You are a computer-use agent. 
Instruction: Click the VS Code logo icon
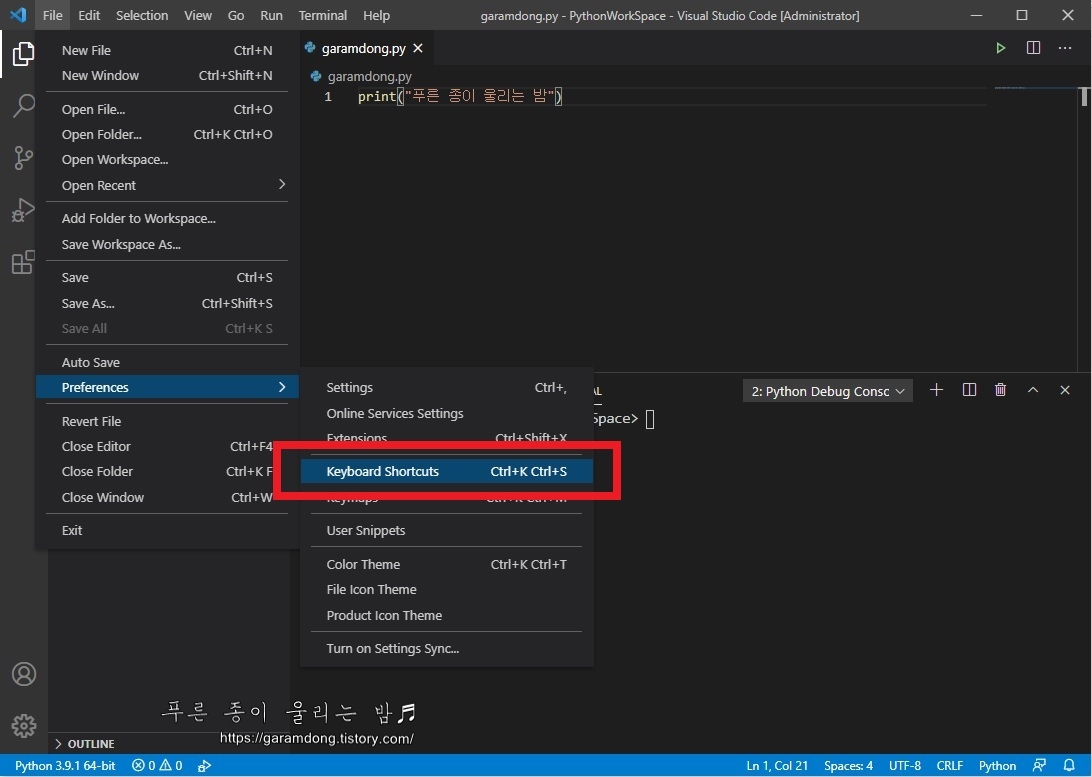click(x=18, y=15)
